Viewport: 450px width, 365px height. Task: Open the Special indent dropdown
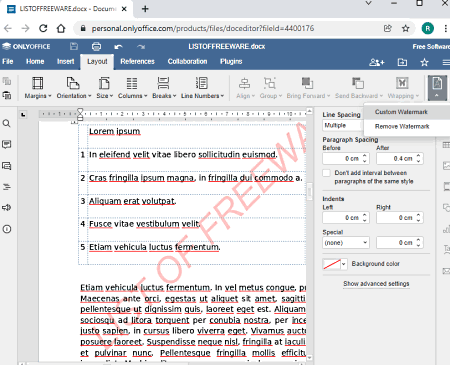tap(346, 243)
